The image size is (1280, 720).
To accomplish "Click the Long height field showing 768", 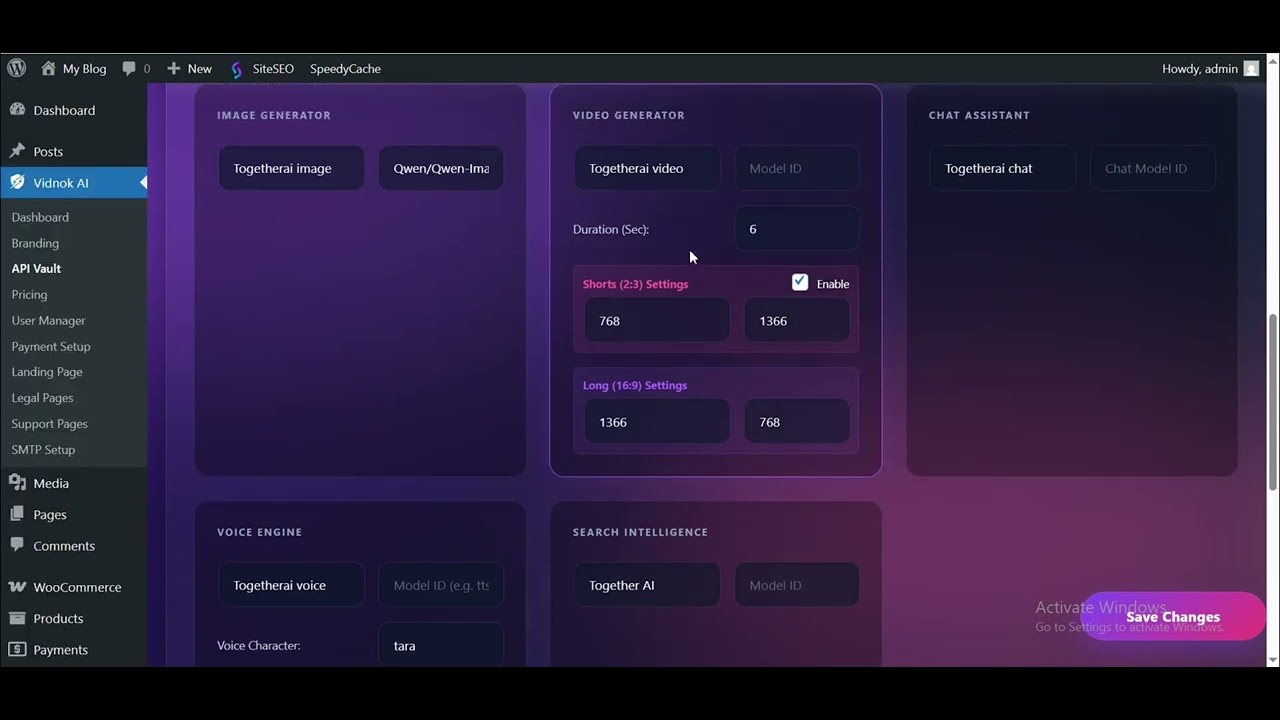I will coord(797,422).
